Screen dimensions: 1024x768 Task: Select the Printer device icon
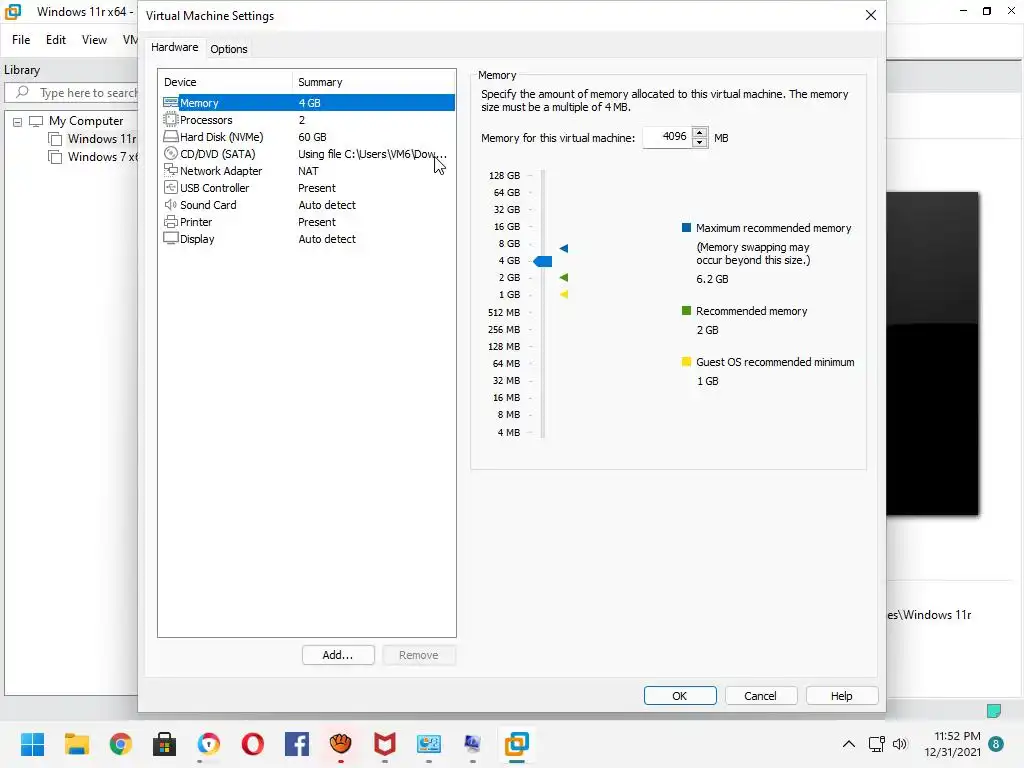pos(170,221)
